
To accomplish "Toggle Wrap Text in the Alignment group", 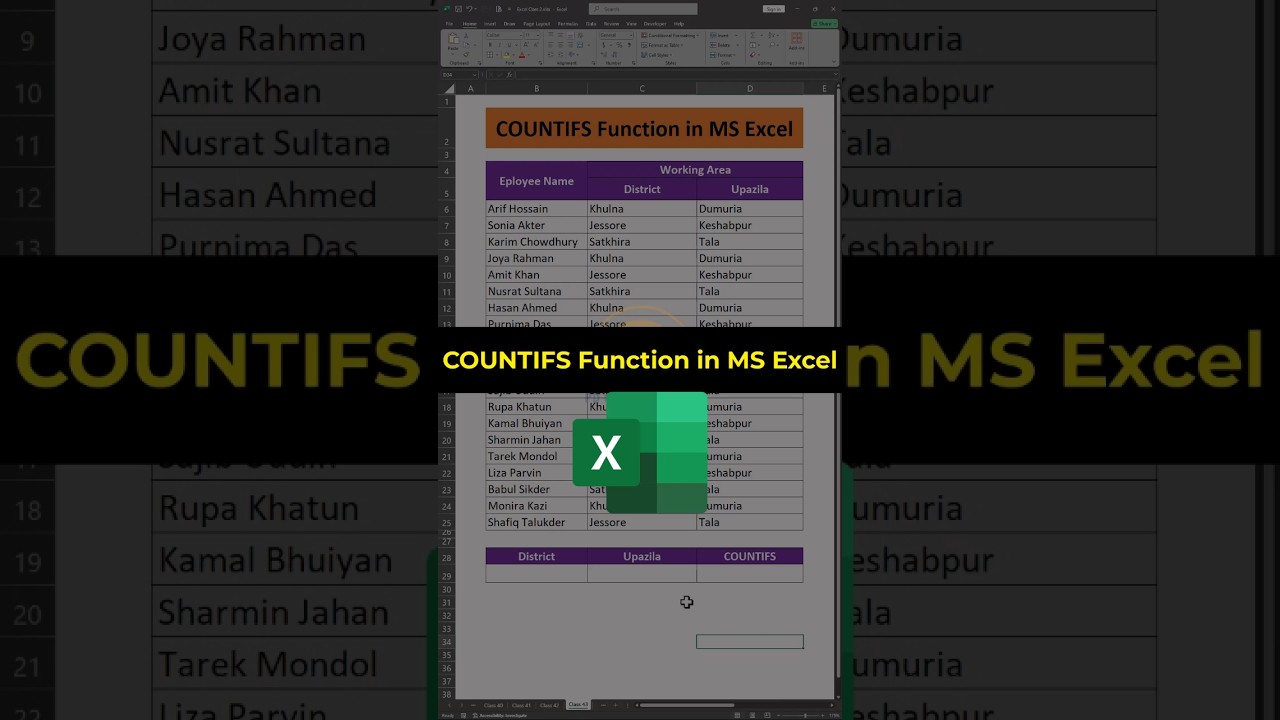I will point(580,36).
